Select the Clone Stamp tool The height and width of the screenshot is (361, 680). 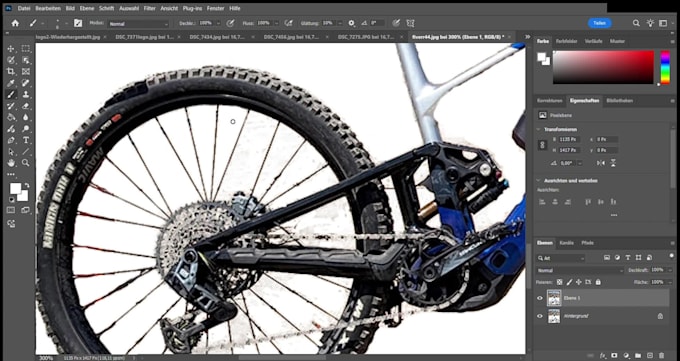point(26,95)
